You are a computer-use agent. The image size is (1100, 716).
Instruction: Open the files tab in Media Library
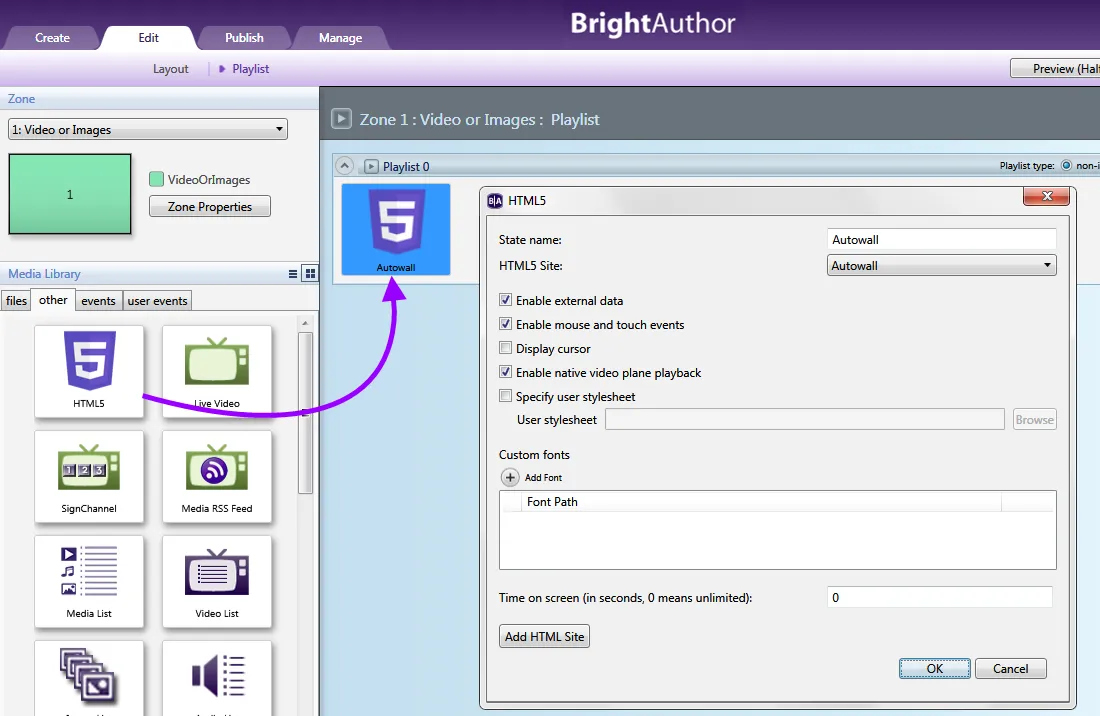point(16,301)
